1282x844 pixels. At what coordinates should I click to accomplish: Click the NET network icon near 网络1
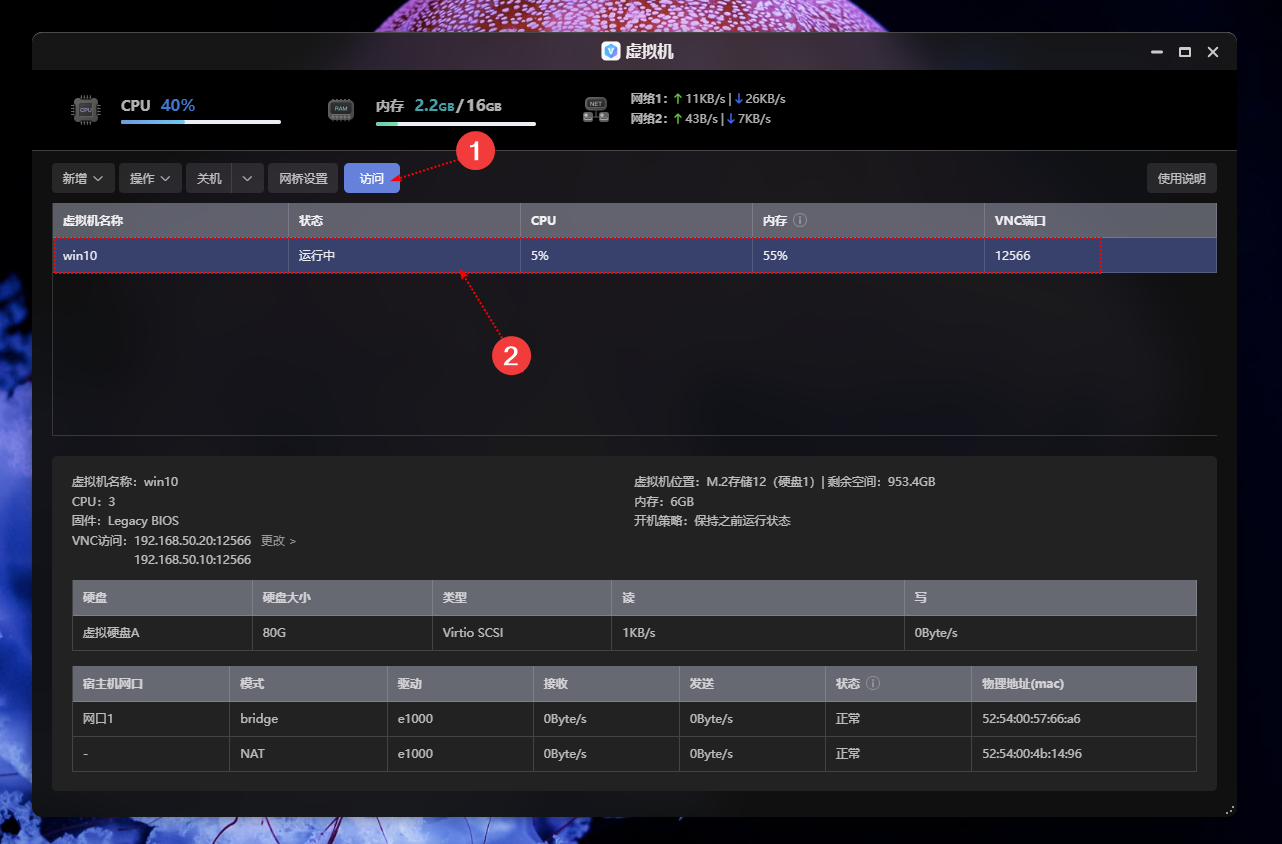pos(595,110)
